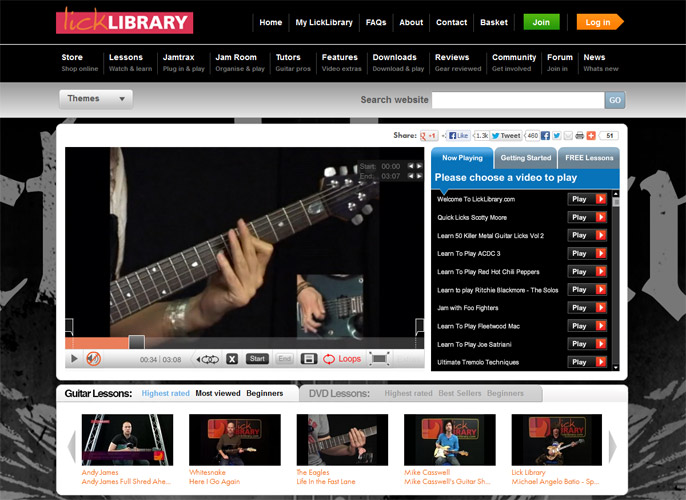Share via the small Facebook square icon
The width and height of the screenshot is (686, 500).
coord(545,136)
